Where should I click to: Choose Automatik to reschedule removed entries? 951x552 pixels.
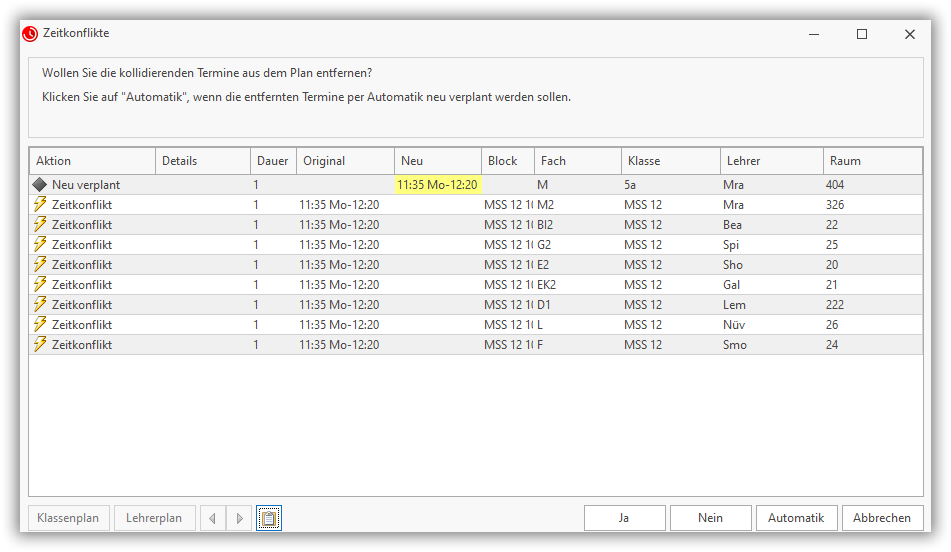(796, 518)
